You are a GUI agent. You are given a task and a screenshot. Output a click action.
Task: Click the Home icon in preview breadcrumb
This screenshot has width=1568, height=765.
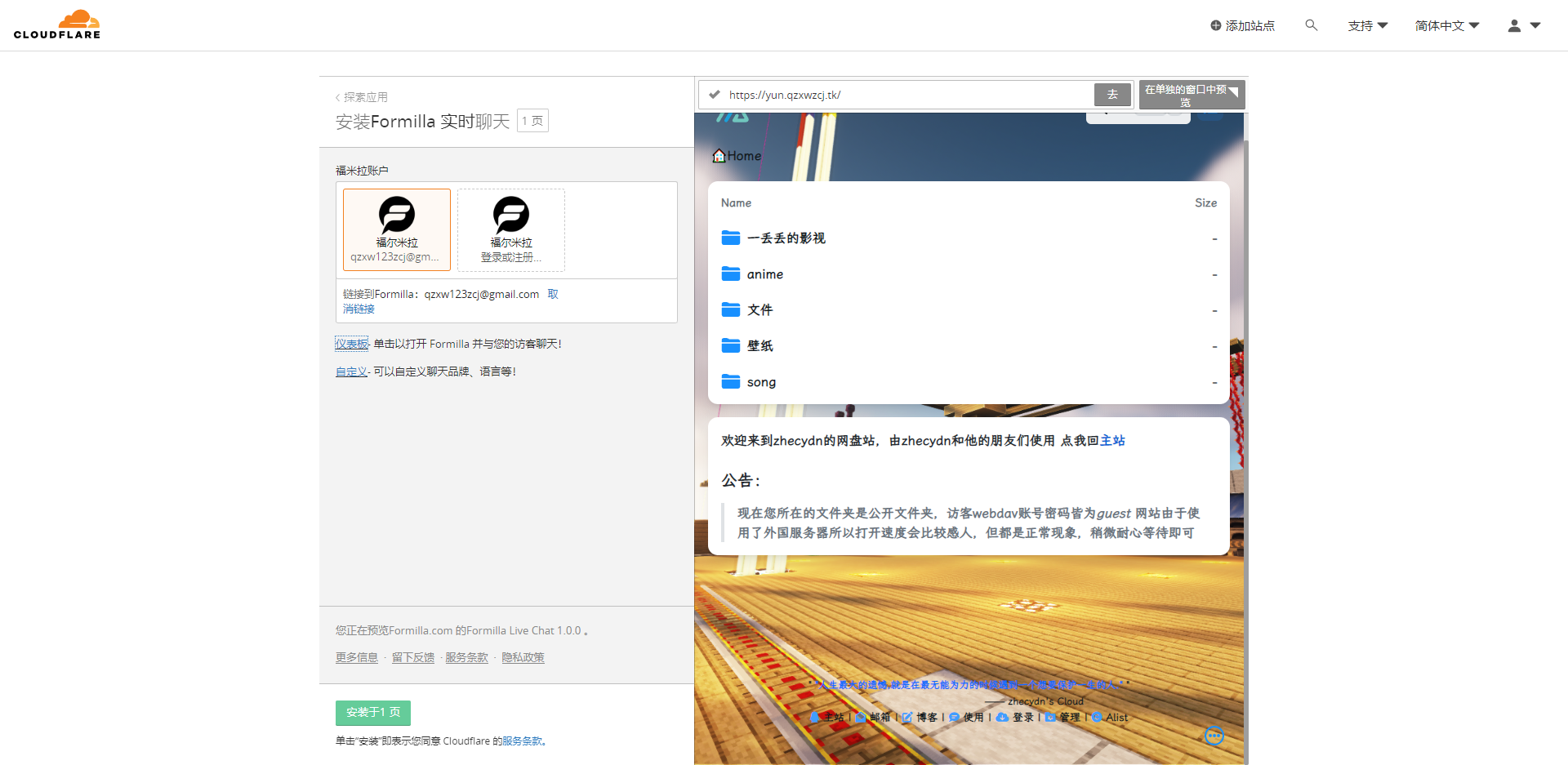click(719, 156)
